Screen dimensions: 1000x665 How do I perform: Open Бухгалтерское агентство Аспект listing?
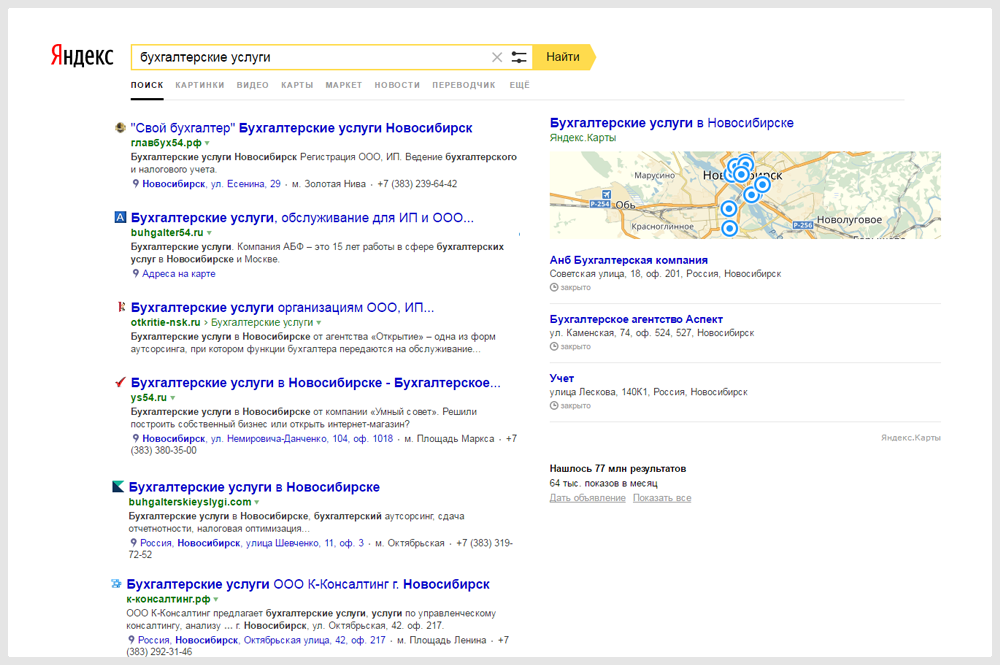(636, 319)
